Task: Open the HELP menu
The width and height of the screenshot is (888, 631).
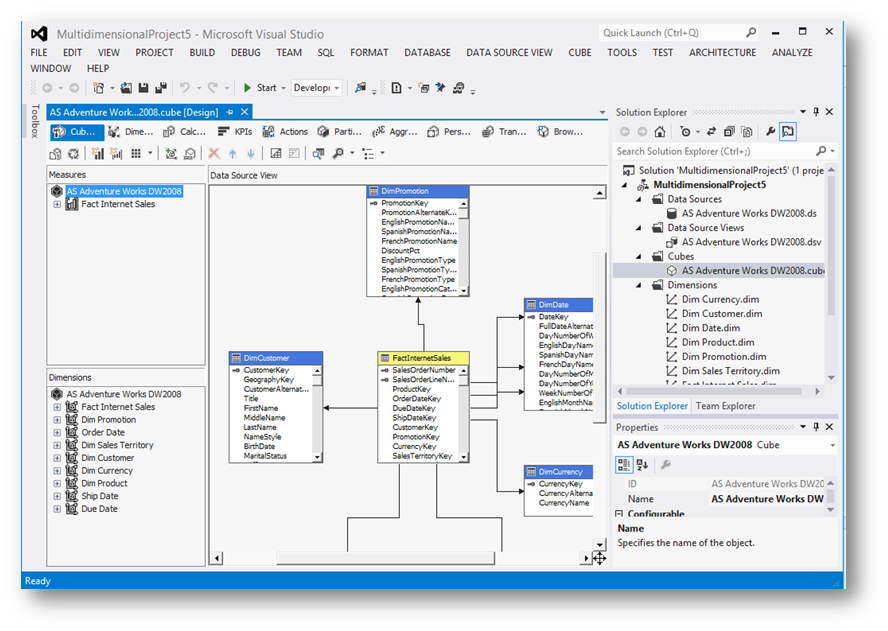Action: click(x=97, y=69)
